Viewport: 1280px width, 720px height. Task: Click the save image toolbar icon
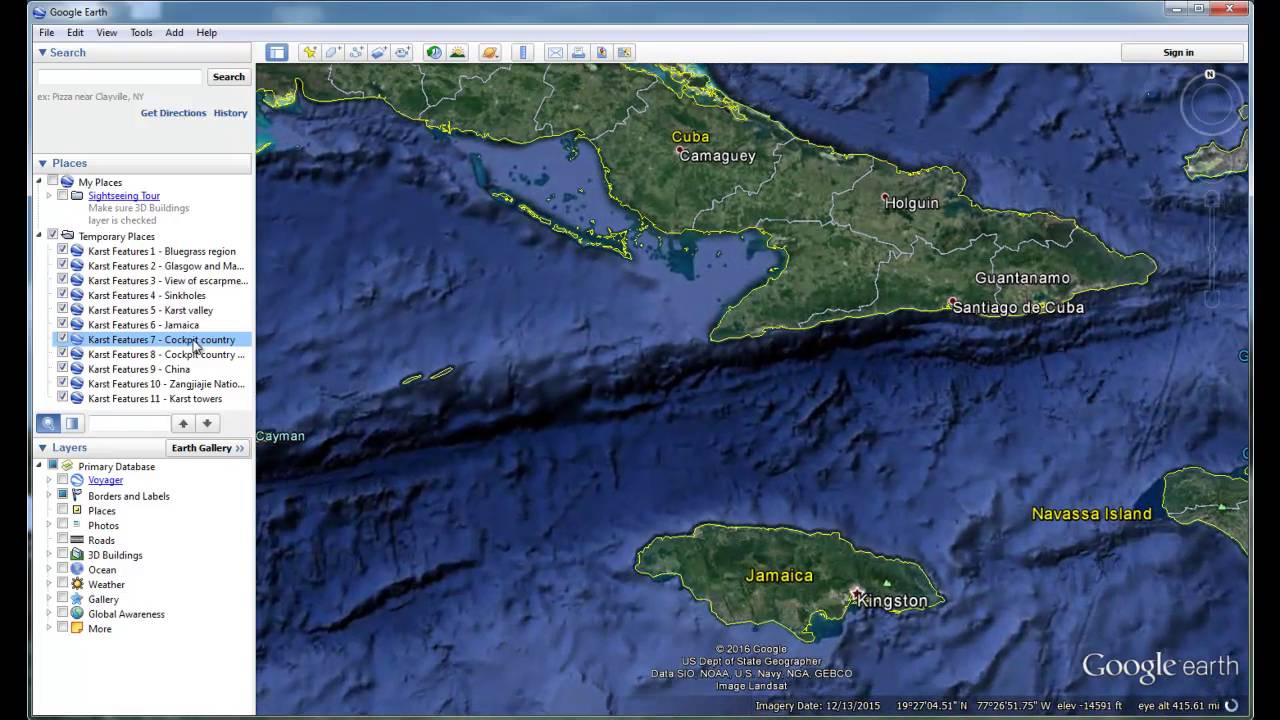(601, 53)
